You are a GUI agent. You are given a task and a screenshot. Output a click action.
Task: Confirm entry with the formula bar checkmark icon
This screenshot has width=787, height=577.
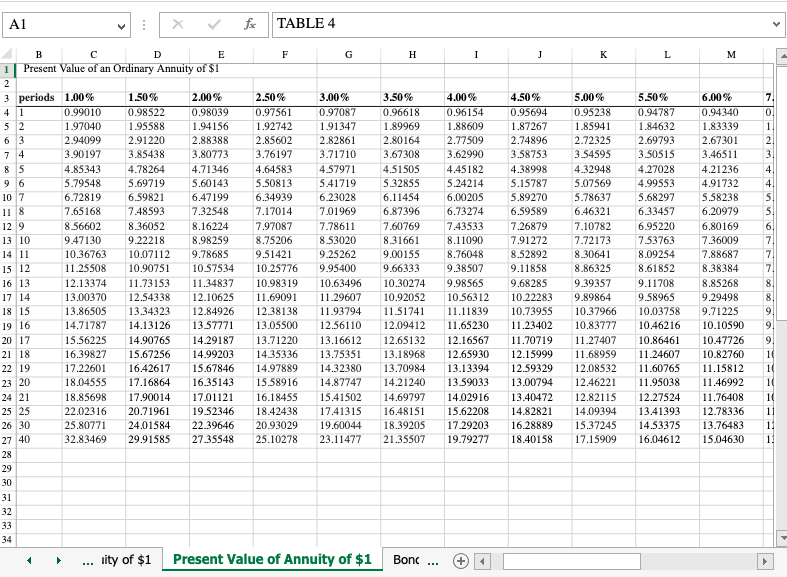[214, 24]
